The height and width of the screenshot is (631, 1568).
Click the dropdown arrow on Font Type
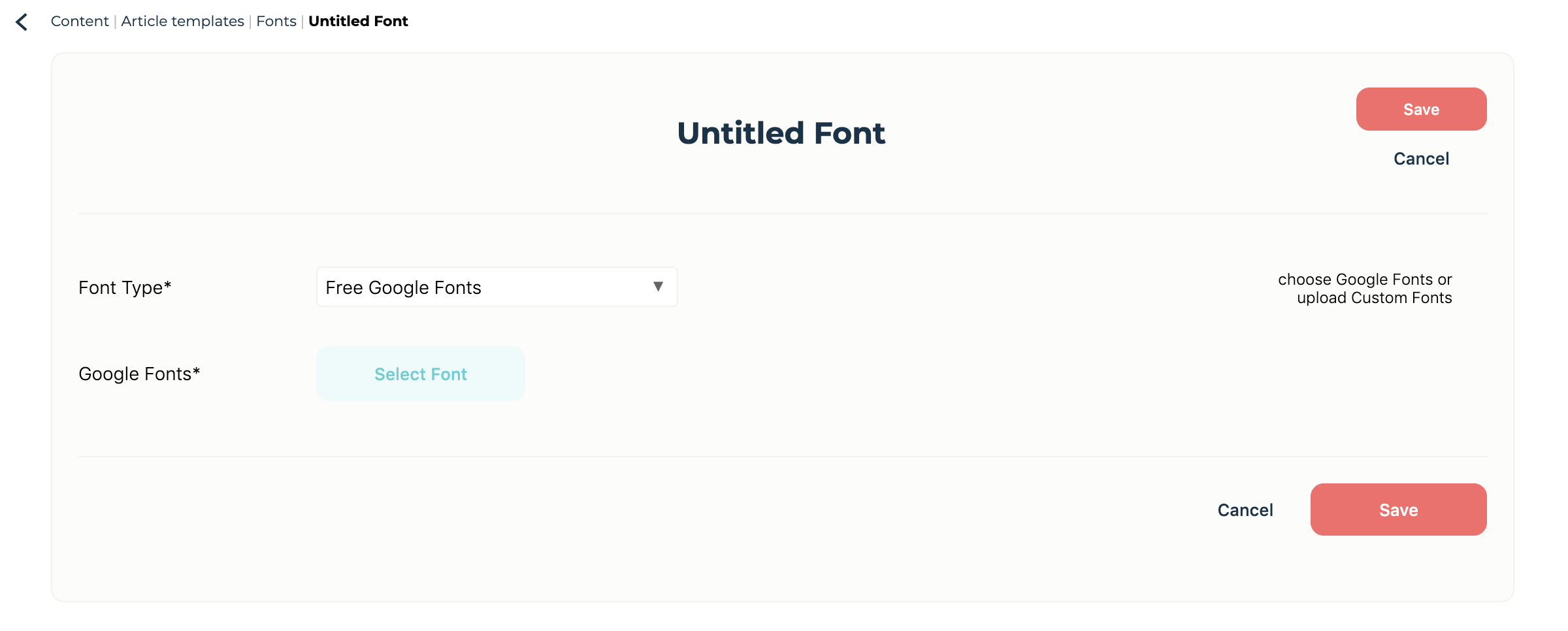point(659,287)
